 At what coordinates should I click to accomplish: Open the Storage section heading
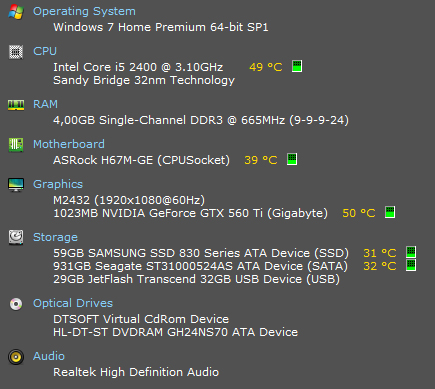coord(55,237)
